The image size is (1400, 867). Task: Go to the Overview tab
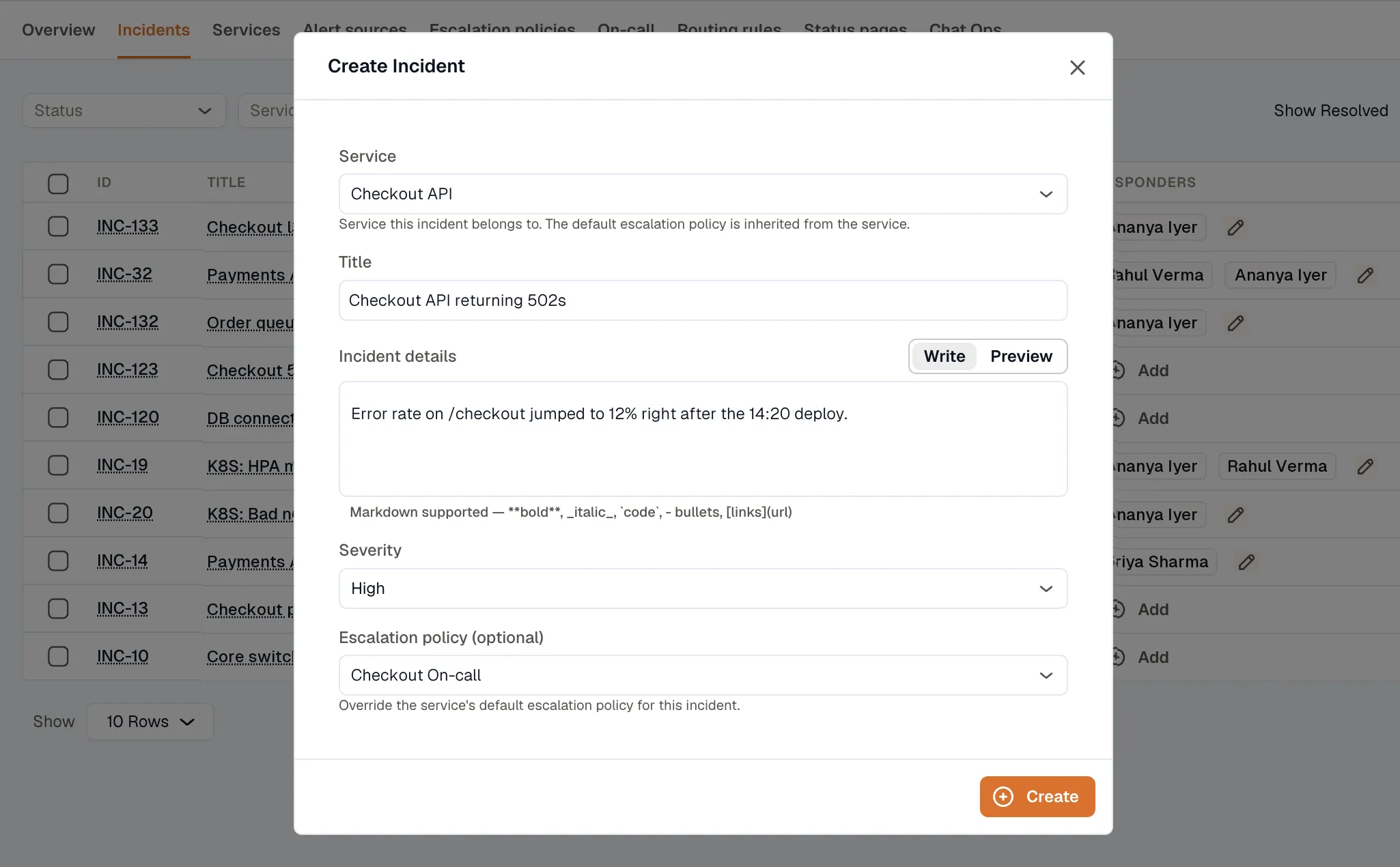pyautogui.click(x=58, y=30)
